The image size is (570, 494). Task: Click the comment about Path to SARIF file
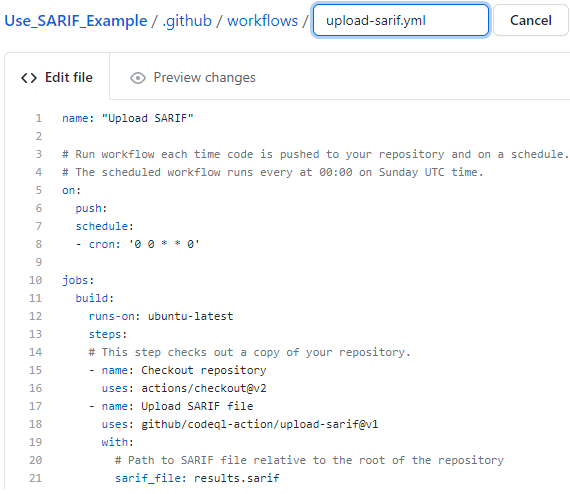pos(309,460)
